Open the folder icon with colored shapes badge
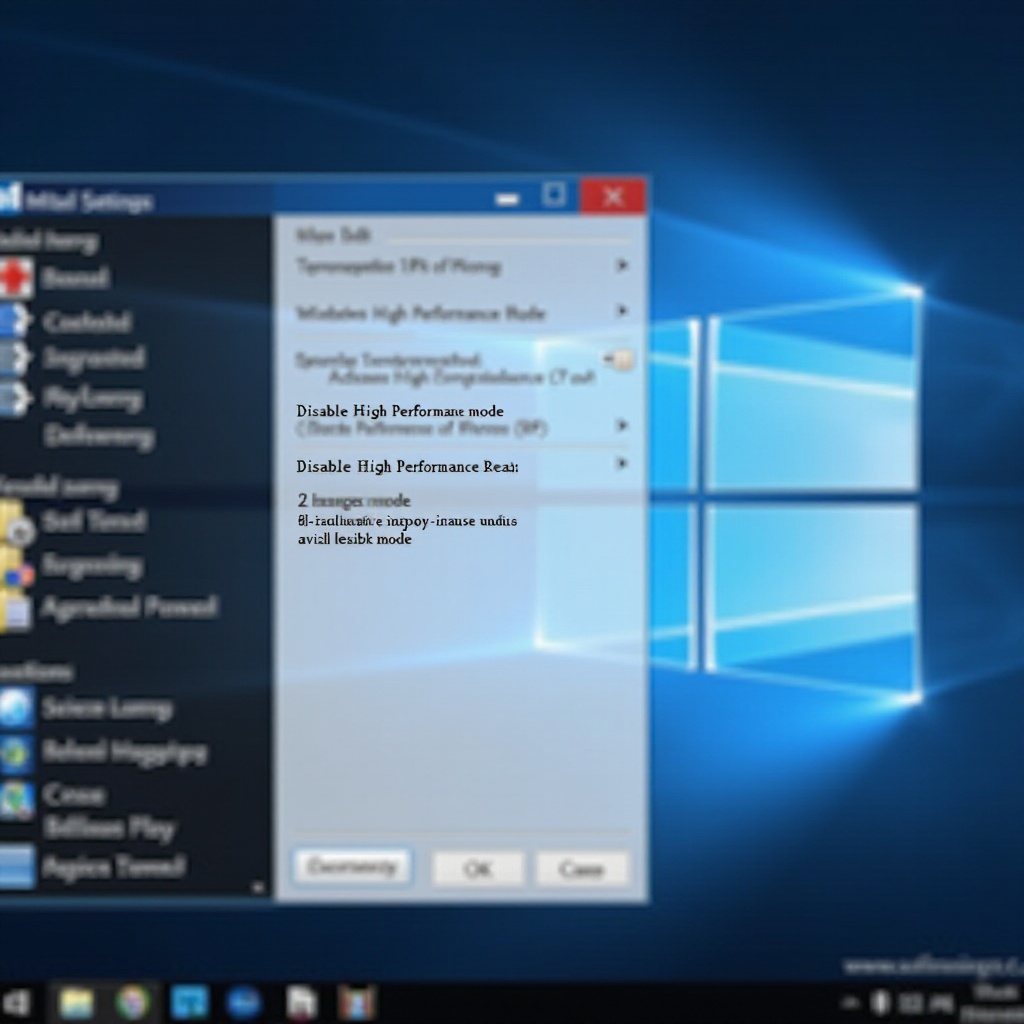This screenshot has width=1024, height=1024. [16, 567]
